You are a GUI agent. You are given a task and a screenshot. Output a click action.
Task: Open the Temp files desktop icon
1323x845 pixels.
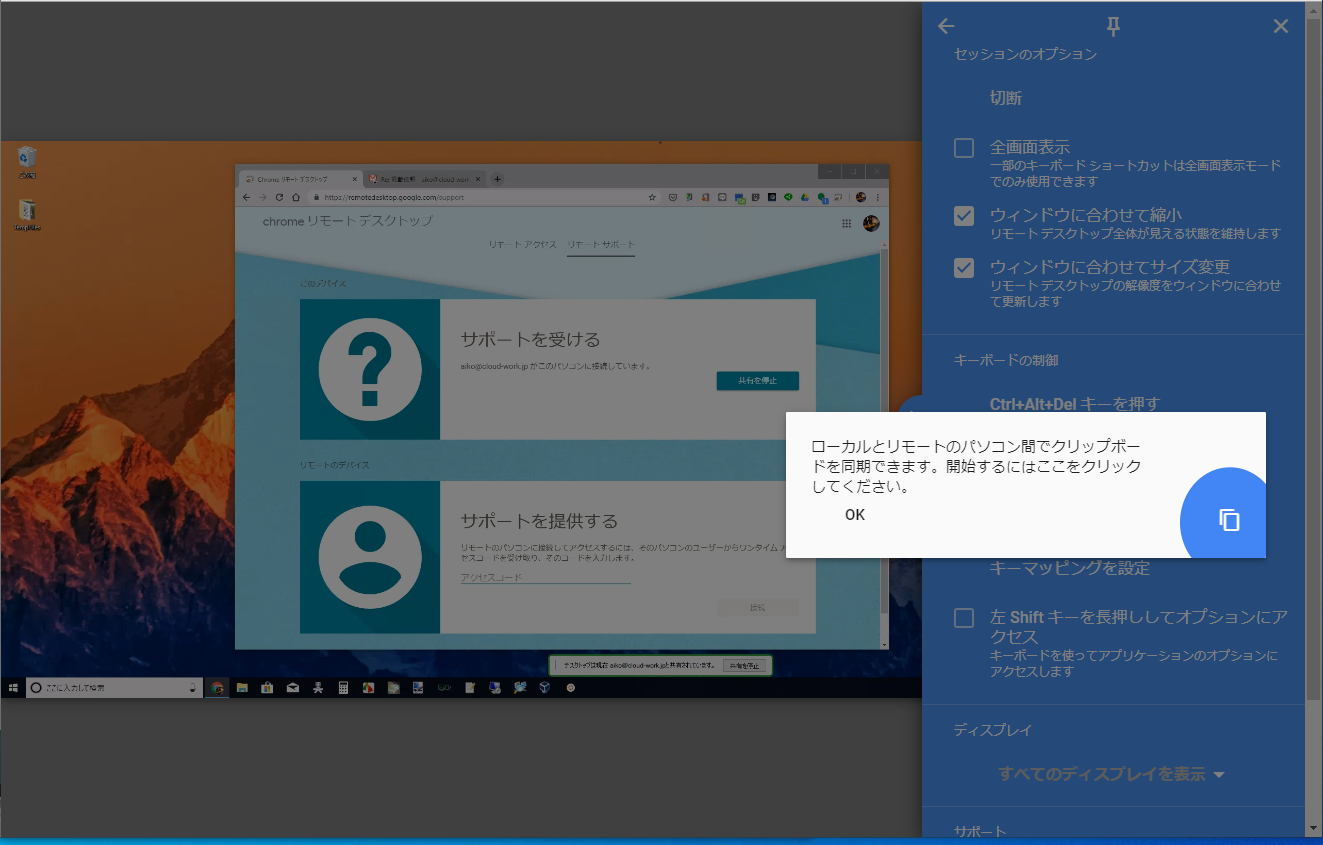click(27, 215)
